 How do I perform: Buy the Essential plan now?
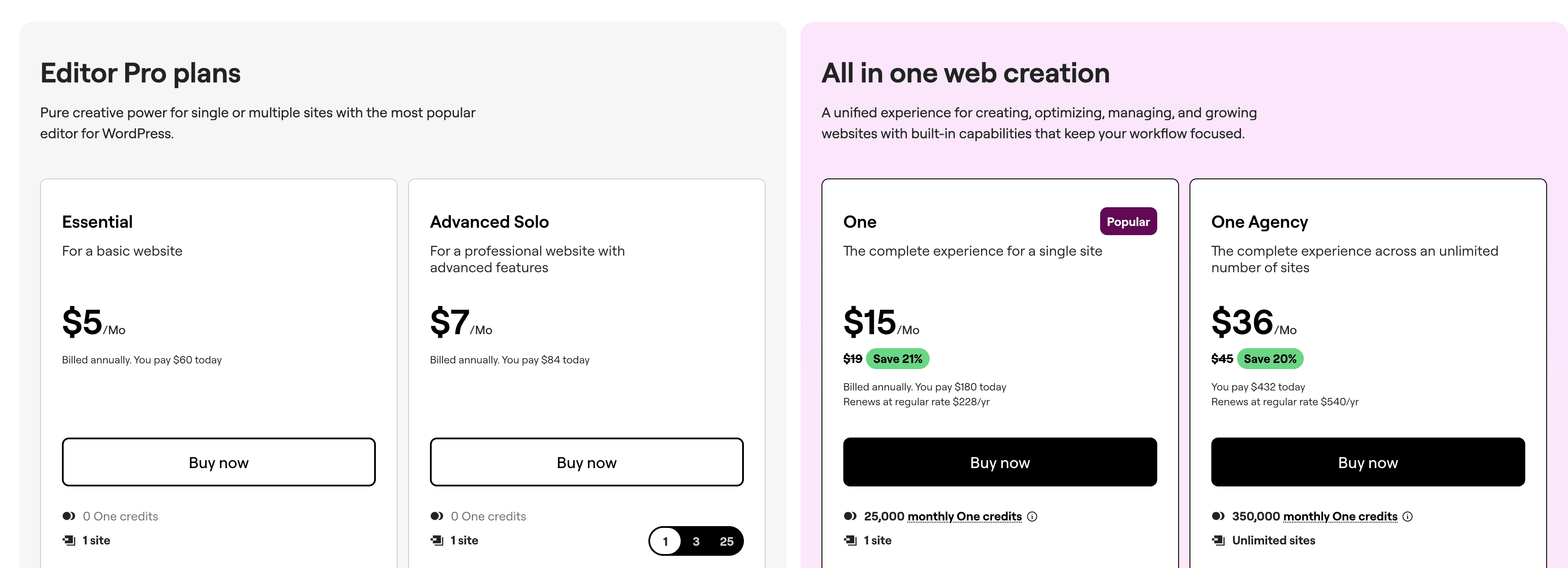tap(218, 462)
